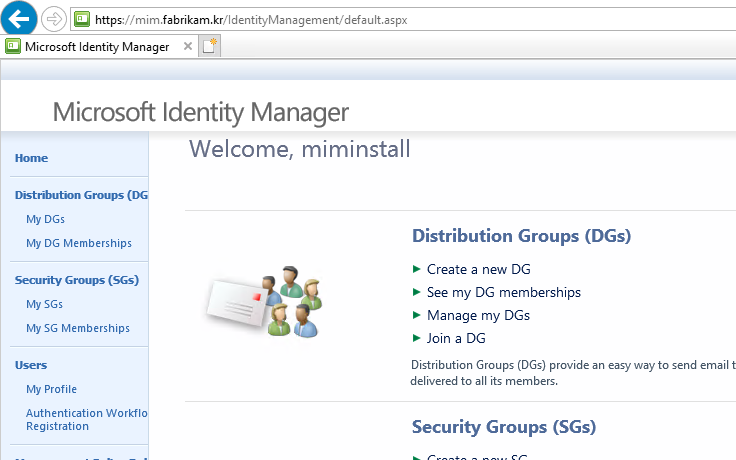
Task: Click the browser forward arrow button
Action: click(x=54, y=19)
